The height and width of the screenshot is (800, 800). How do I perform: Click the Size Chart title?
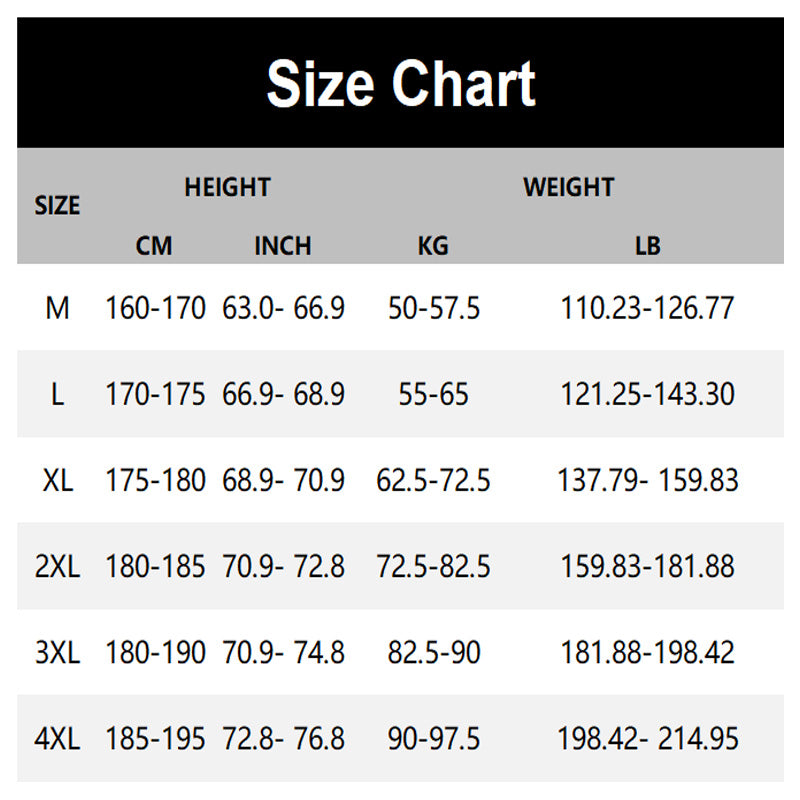pyautogui.click(x=401, y=84)
